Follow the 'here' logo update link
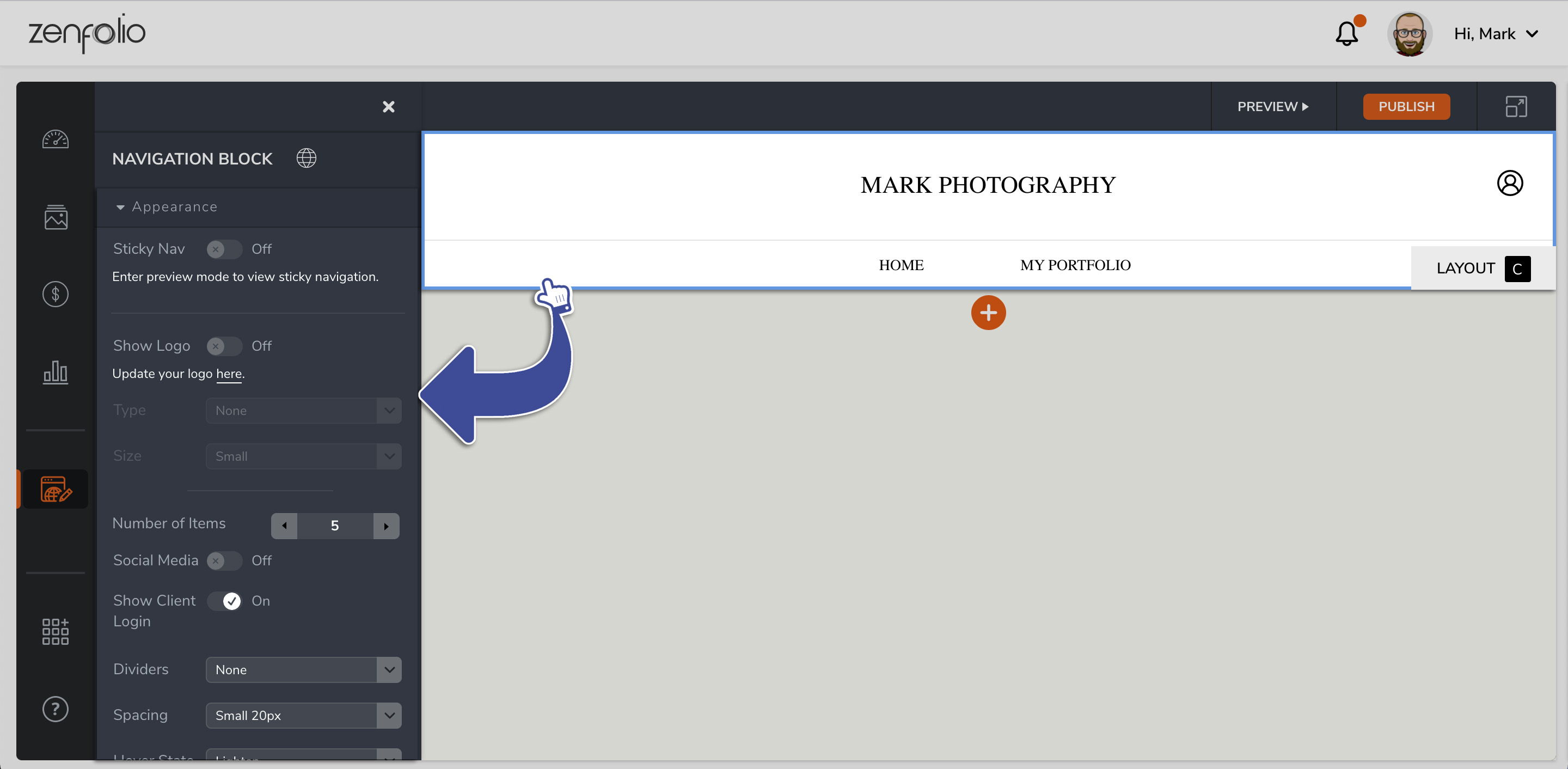This screenshot has width=1568, height=769. click(x=229, y=374)
